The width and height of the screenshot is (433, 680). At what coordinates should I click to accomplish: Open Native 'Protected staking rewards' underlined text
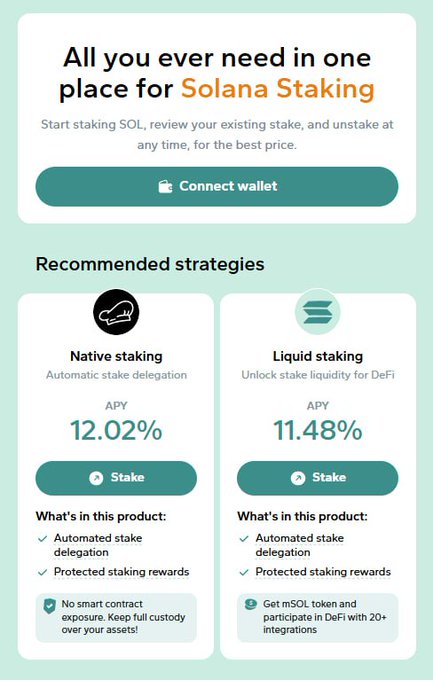click(x=121, y=572)
